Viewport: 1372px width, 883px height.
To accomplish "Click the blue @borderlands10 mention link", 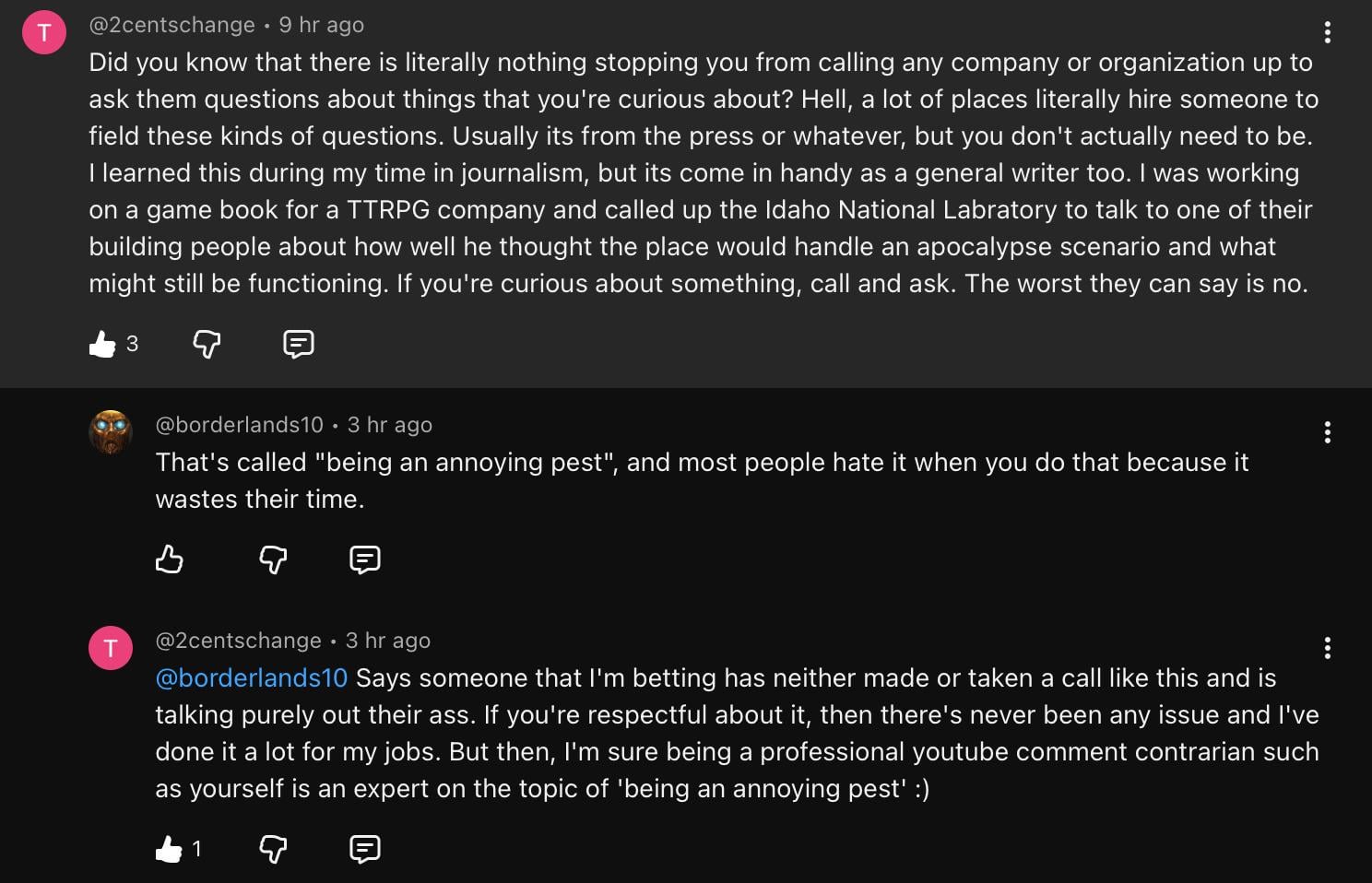I will (251, 678).
